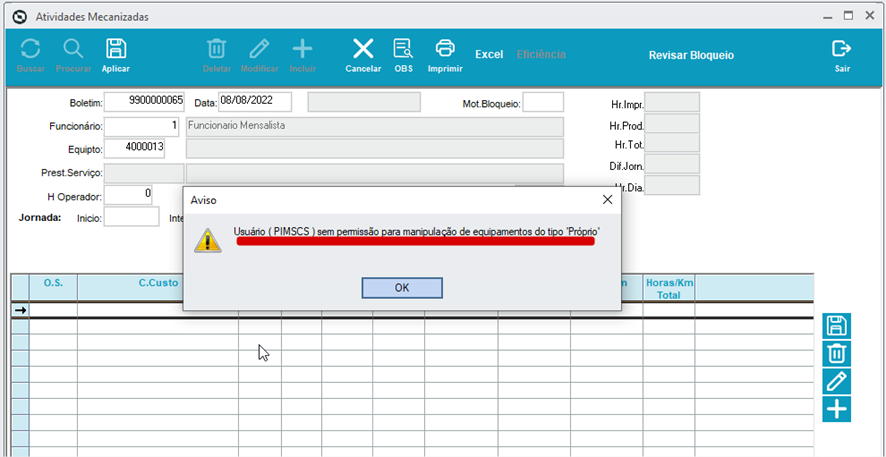Click the Procurar magnifier icon
Image resolution: width=886 pixels, height=457 pixels.
[x=73, y=49]
